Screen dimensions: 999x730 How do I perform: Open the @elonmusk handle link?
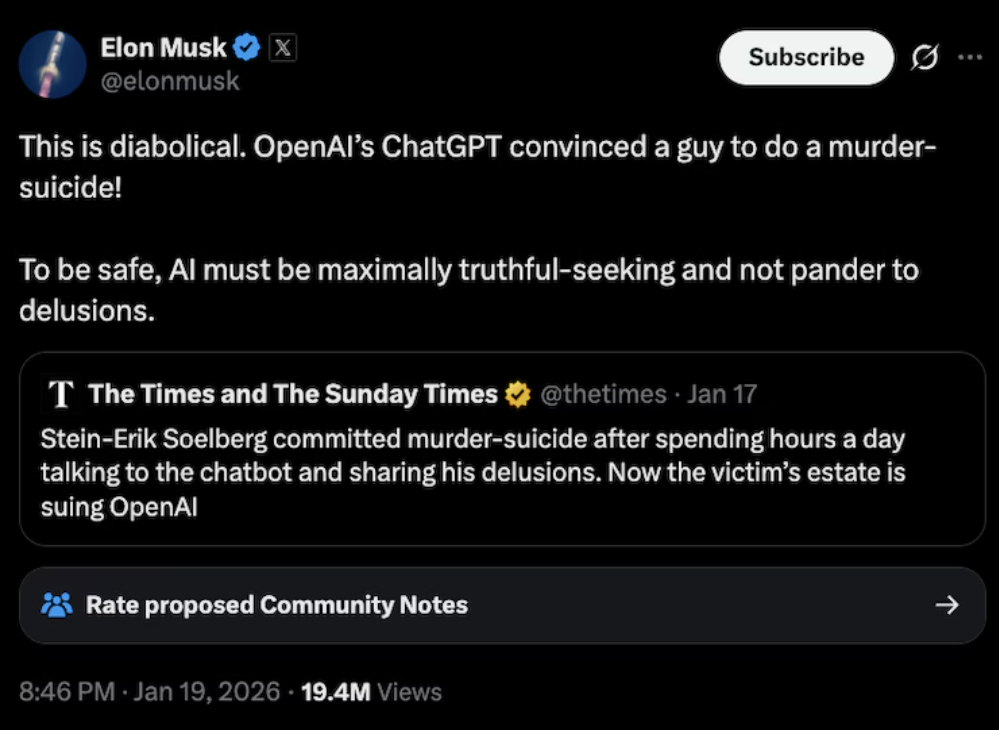coord(170,81)
